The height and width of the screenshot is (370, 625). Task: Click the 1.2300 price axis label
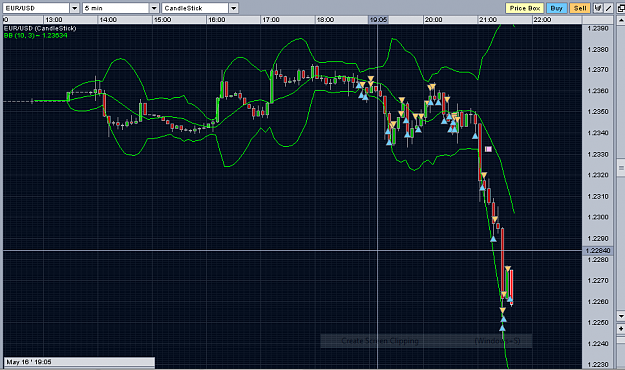pos(598,217)
